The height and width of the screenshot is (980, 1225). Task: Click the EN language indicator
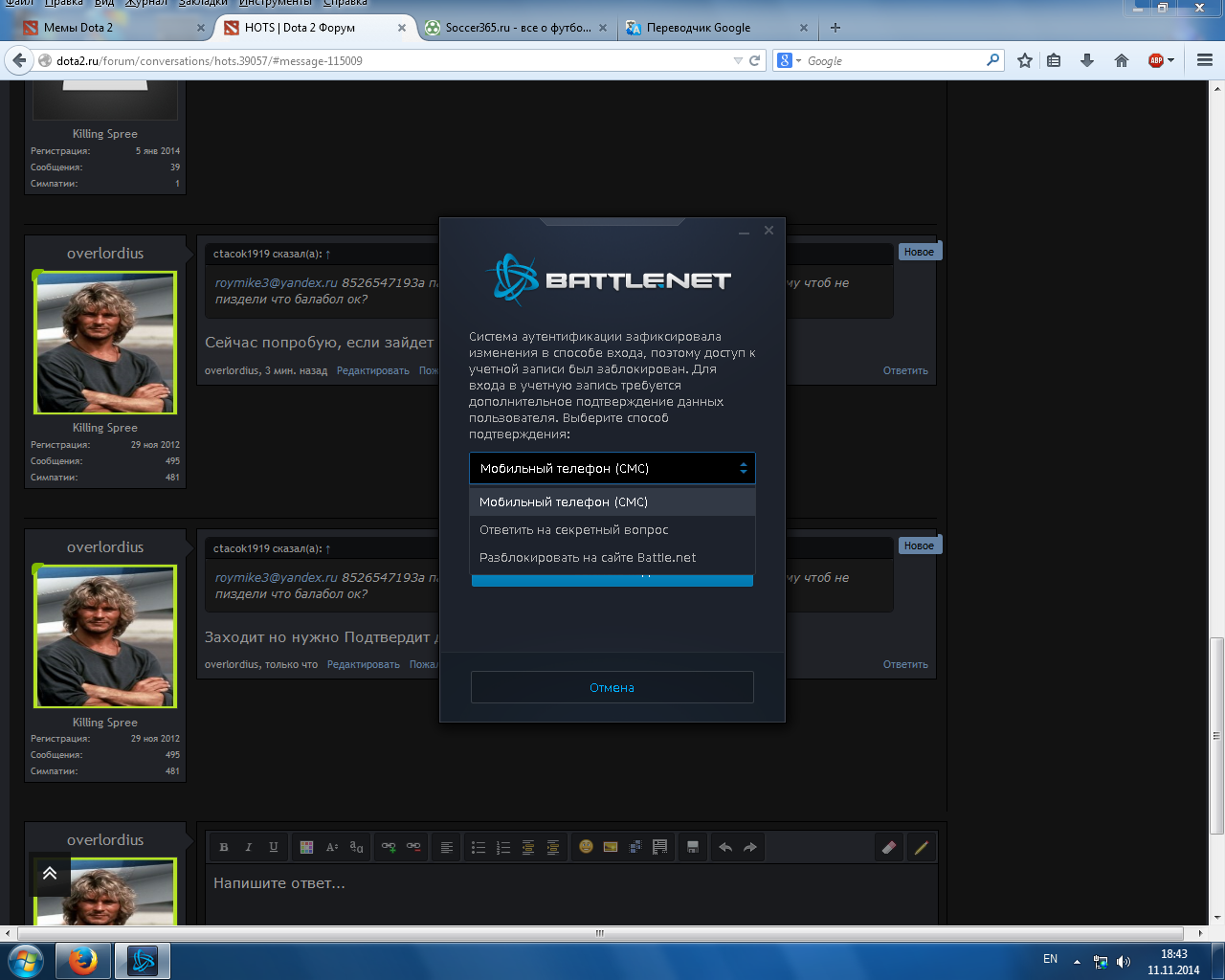[1050, 959]
